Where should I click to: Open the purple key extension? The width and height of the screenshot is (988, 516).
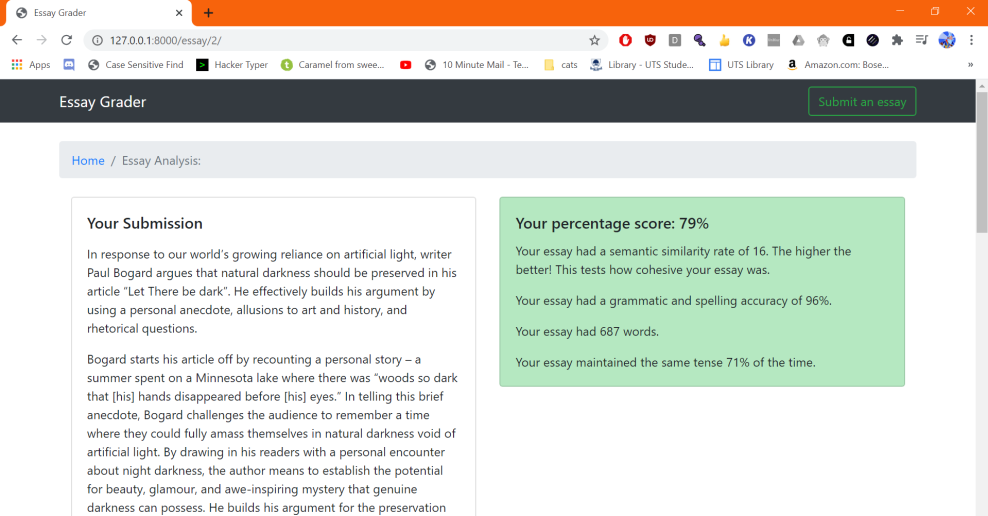click(699, 40)
